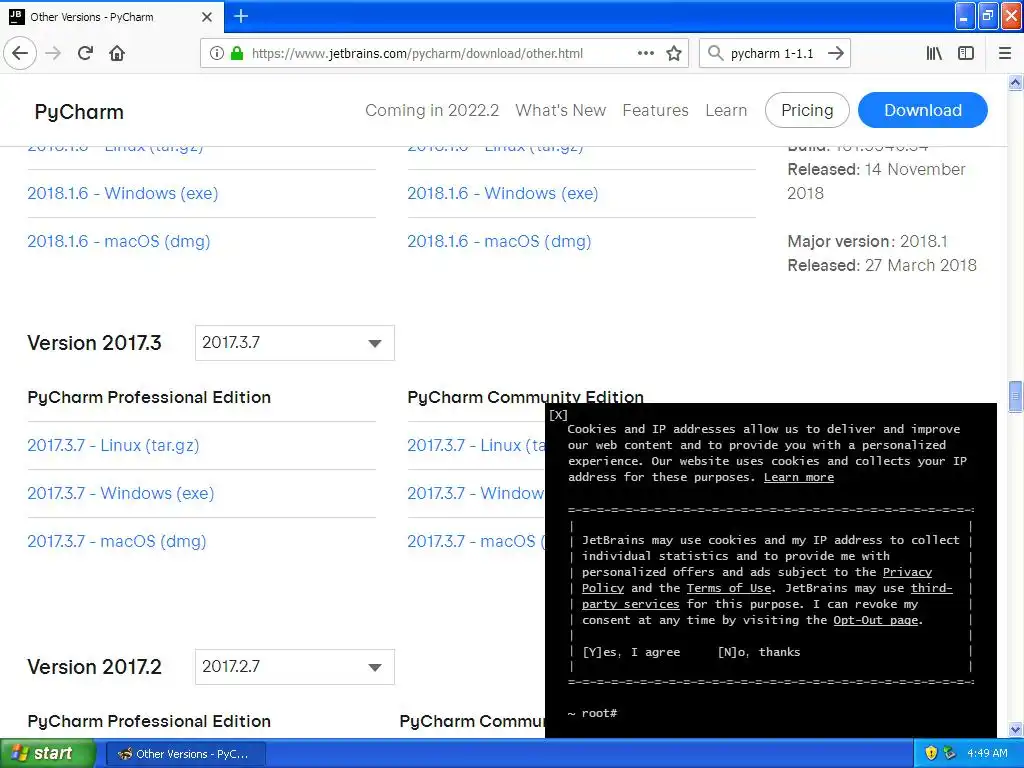This screenshot has width=1024, height=768.
Task: Download Community 2017.3.7 Windows link
Action: click(x=476, y=493)
